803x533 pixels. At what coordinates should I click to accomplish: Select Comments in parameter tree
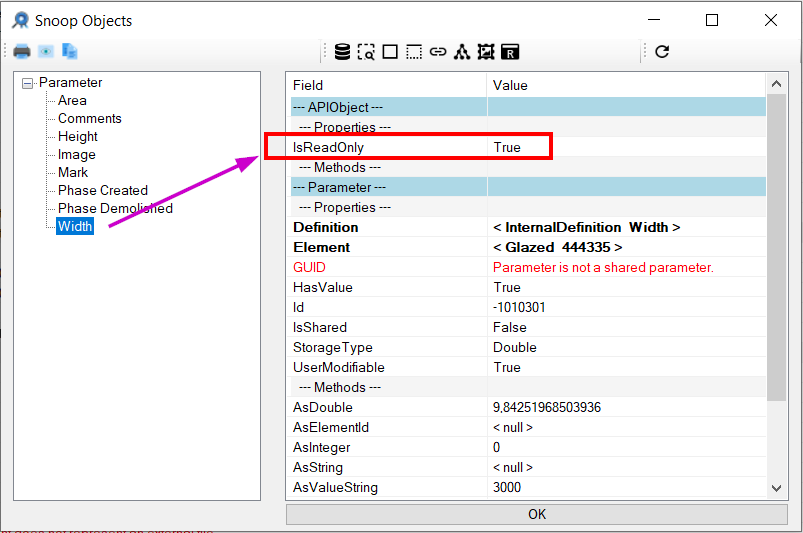90,118
